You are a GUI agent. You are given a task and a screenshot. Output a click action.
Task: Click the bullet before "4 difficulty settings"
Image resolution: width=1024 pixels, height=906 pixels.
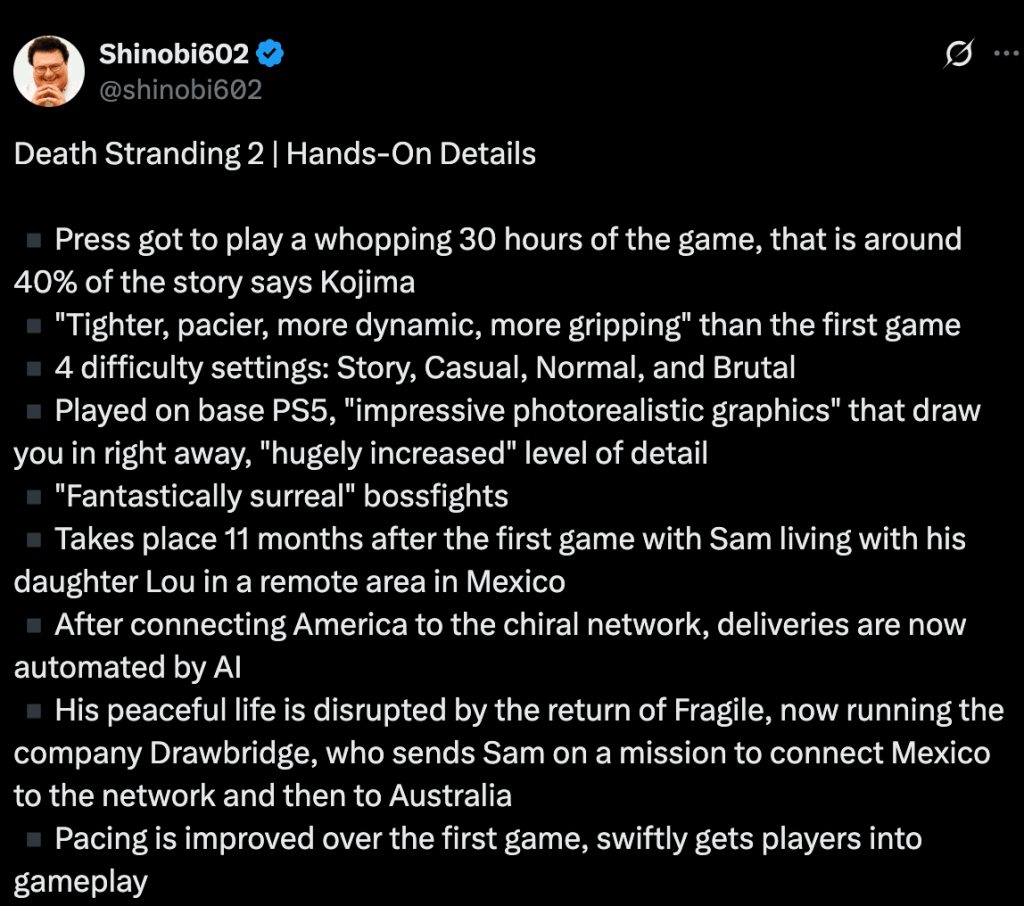(x=33, y=368)
